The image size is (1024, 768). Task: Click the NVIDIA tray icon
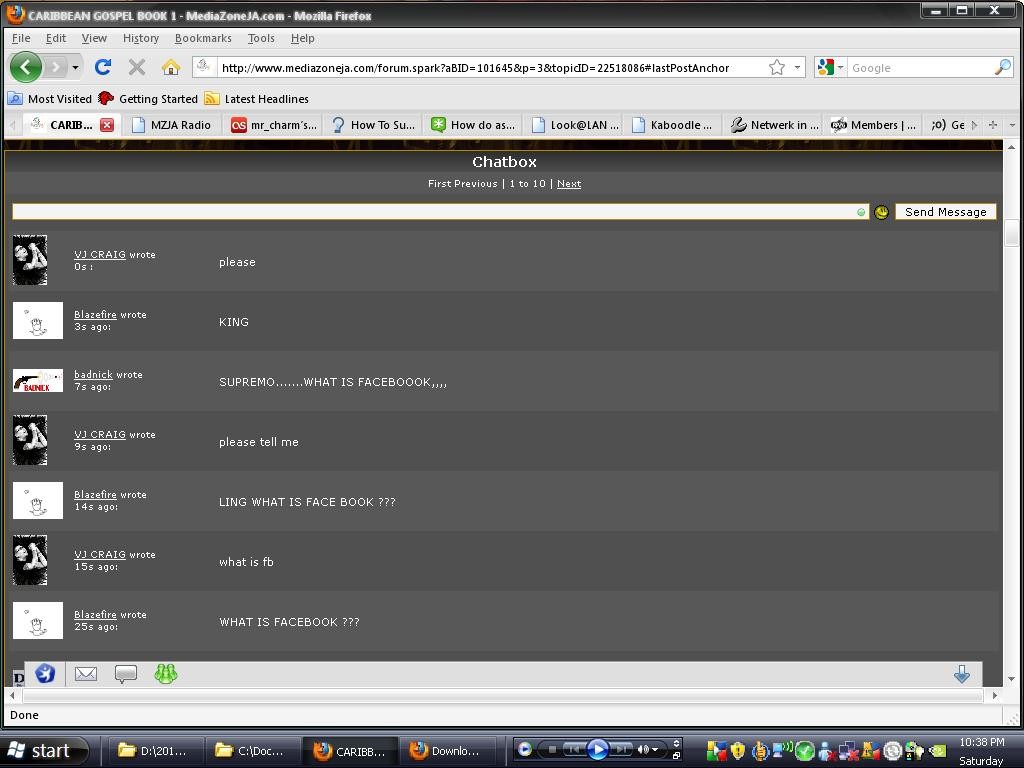click(937, 751)
